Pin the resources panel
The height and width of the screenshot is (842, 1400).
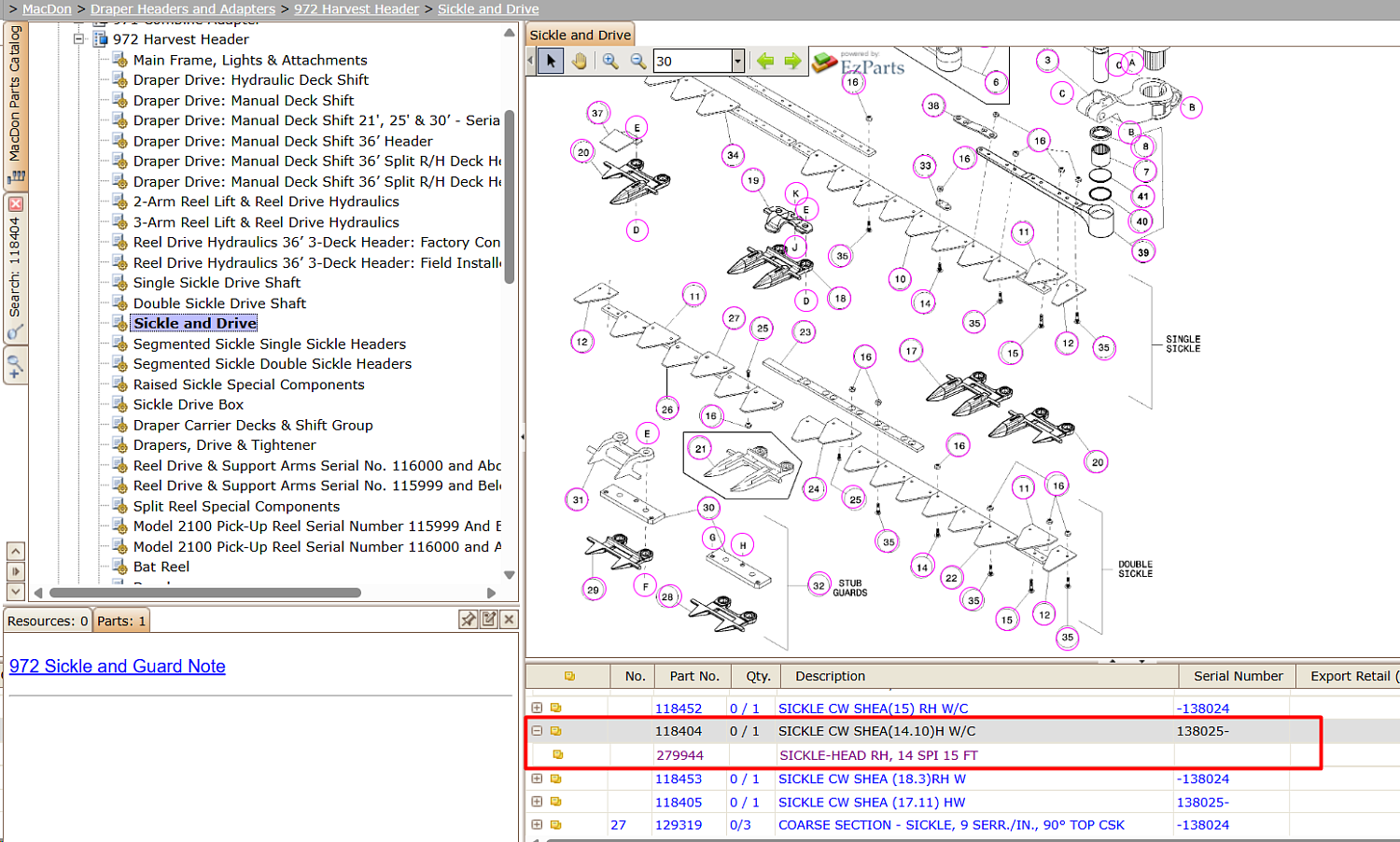point(469,619)
